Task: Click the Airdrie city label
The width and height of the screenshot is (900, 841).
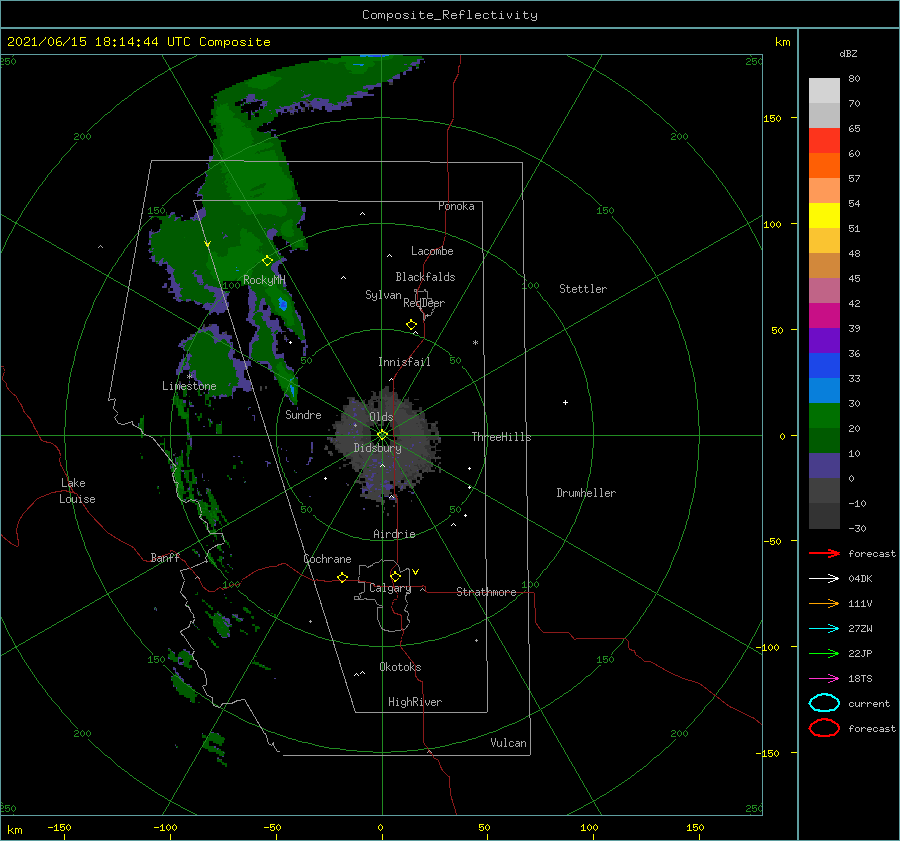Action: point(394,534)
